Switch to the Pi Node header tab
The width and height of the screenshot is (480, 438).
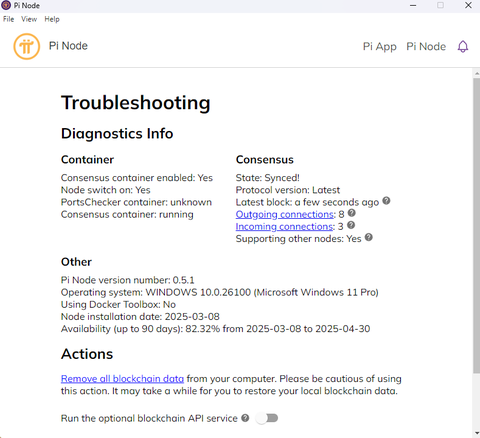pyautogui.click(x=426, y=46)
